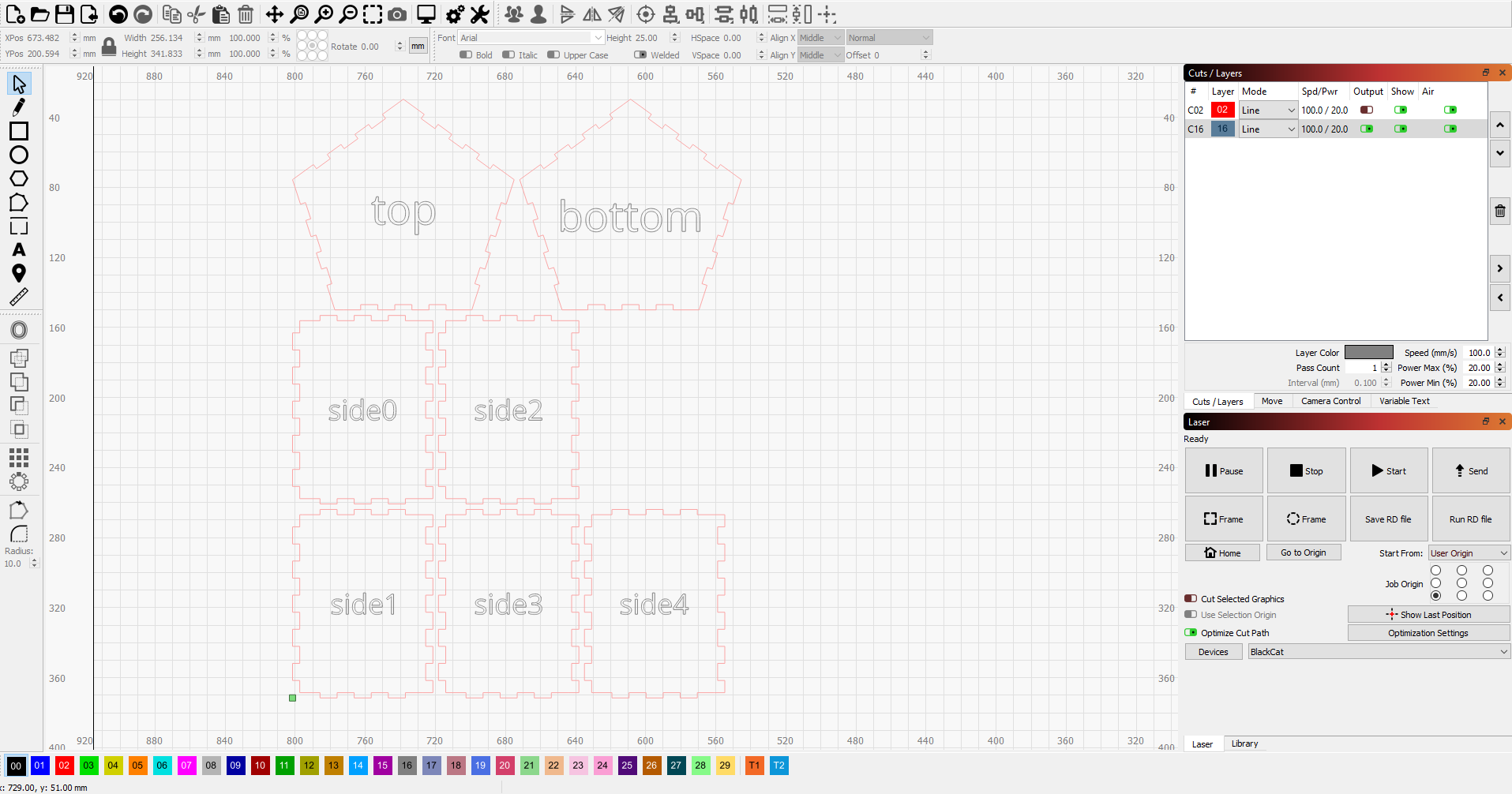This screenshot has height=794, width=1512.
Task: Open LightBurn device settings with the wrench icon
Action: 479,14
